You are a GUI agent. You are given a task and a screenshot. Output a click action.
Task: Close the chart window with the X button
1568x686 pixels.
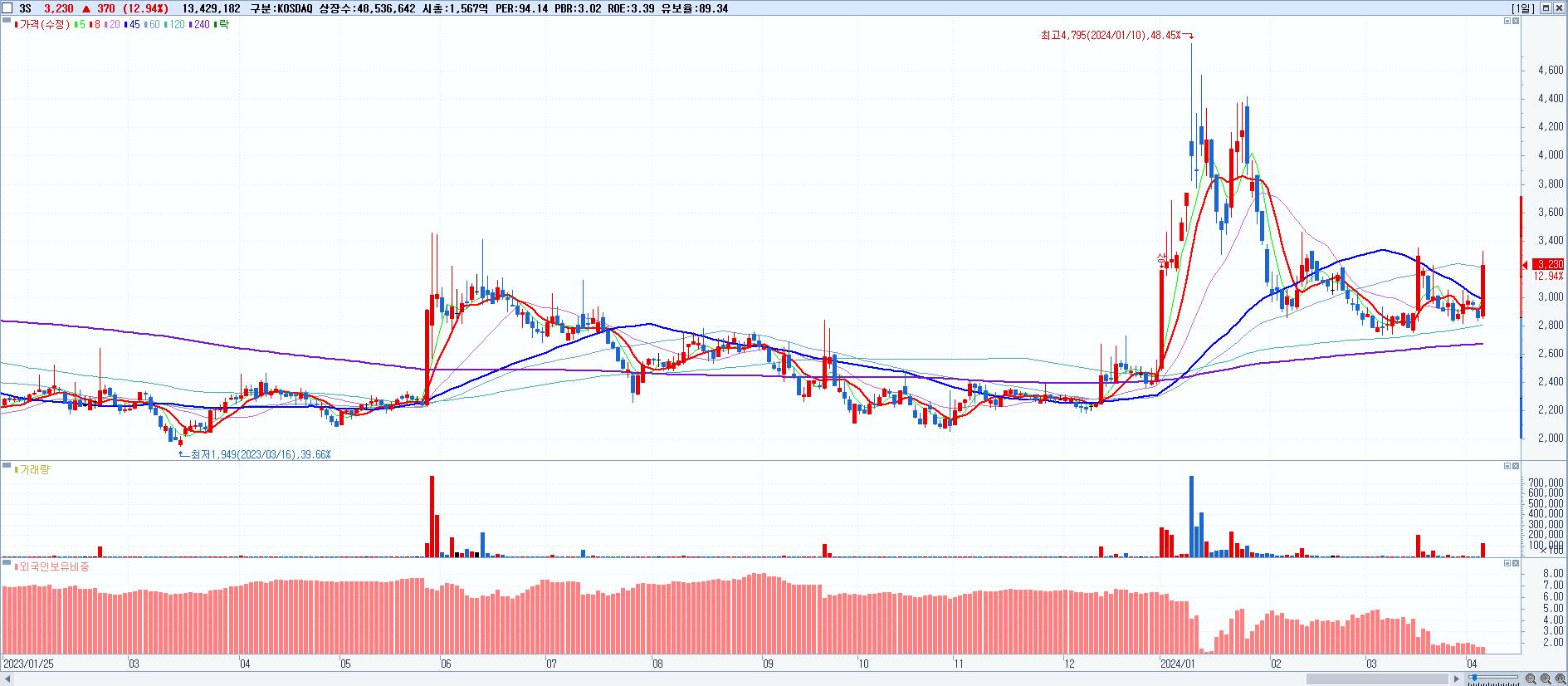(x=1559, y=8)
